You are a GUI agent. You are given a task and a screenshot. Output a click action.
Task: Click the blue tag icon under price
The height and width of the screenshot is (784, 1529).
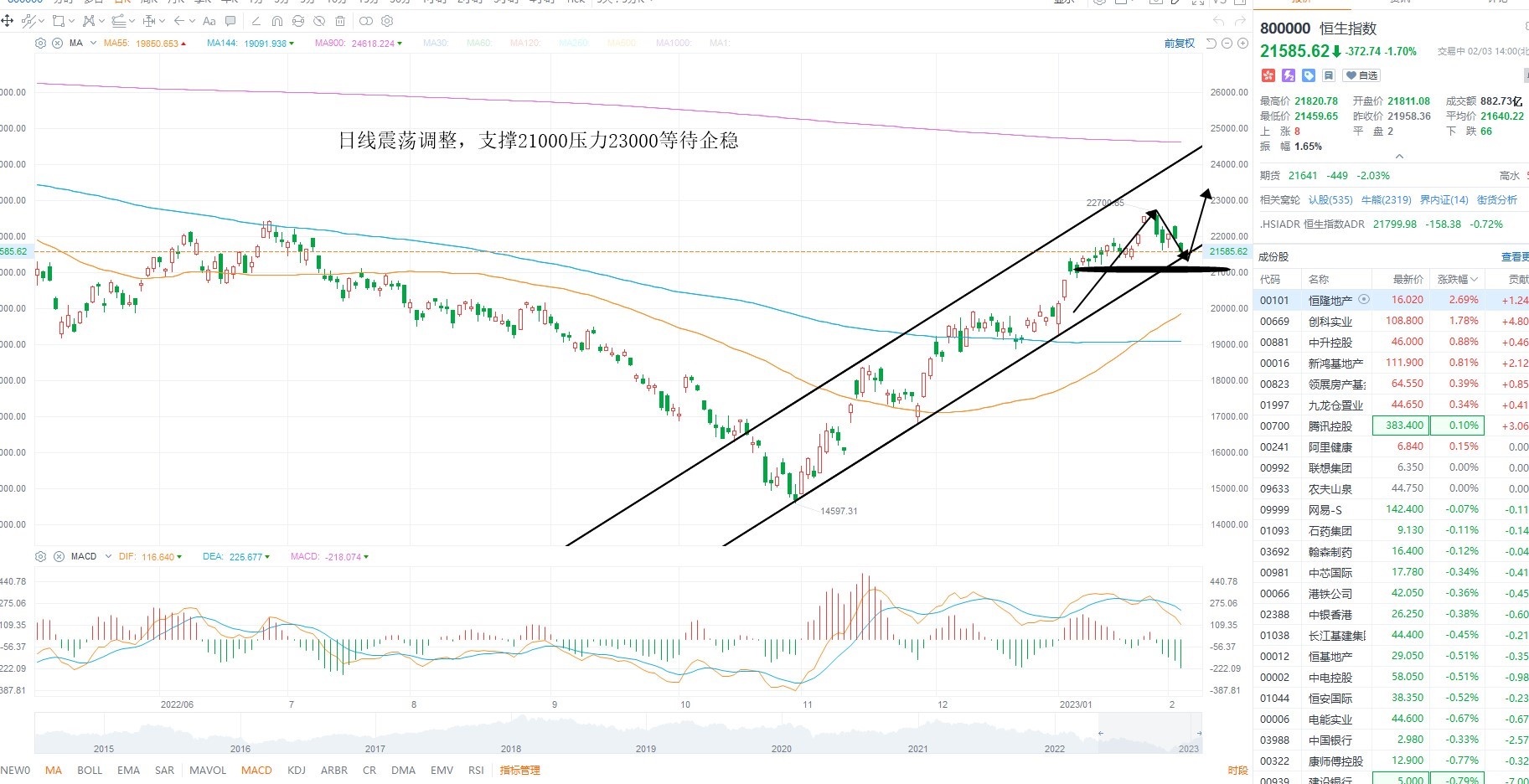[x=1309, y=75]
